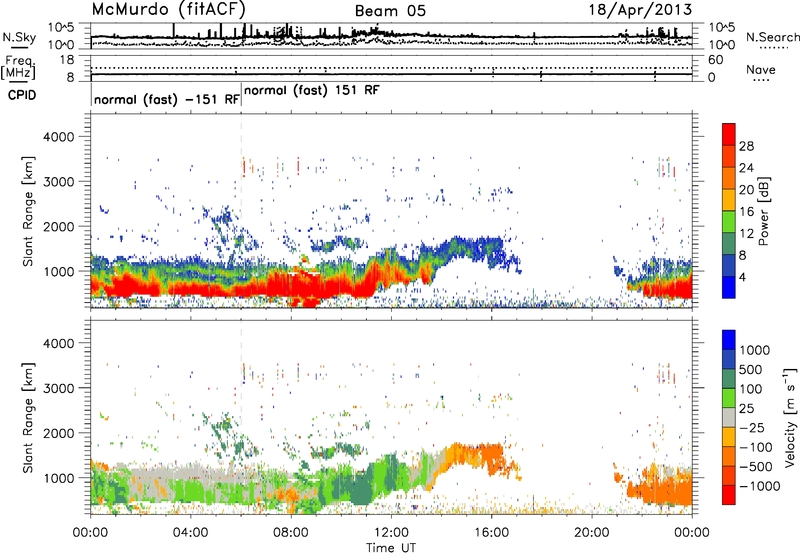800x554 pixels.
Task: Click the 04:00 time tick label
Action: point(190,533)
